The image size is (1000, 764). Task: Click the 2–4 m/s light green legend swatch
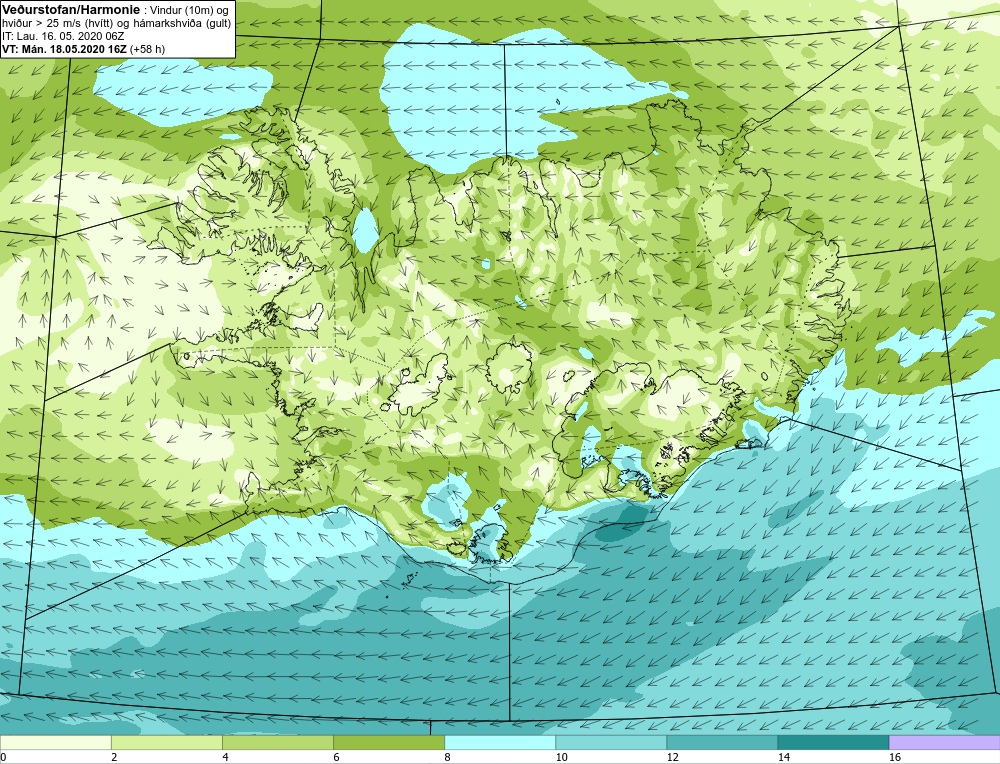click(x=166, y=742)
